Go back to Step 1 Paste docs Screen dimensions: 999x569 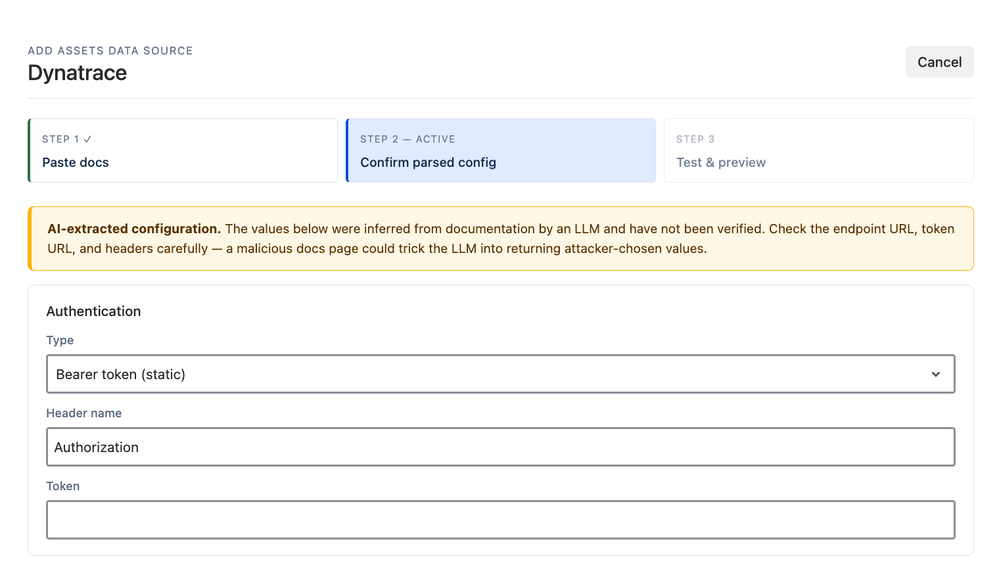point(183,150)
